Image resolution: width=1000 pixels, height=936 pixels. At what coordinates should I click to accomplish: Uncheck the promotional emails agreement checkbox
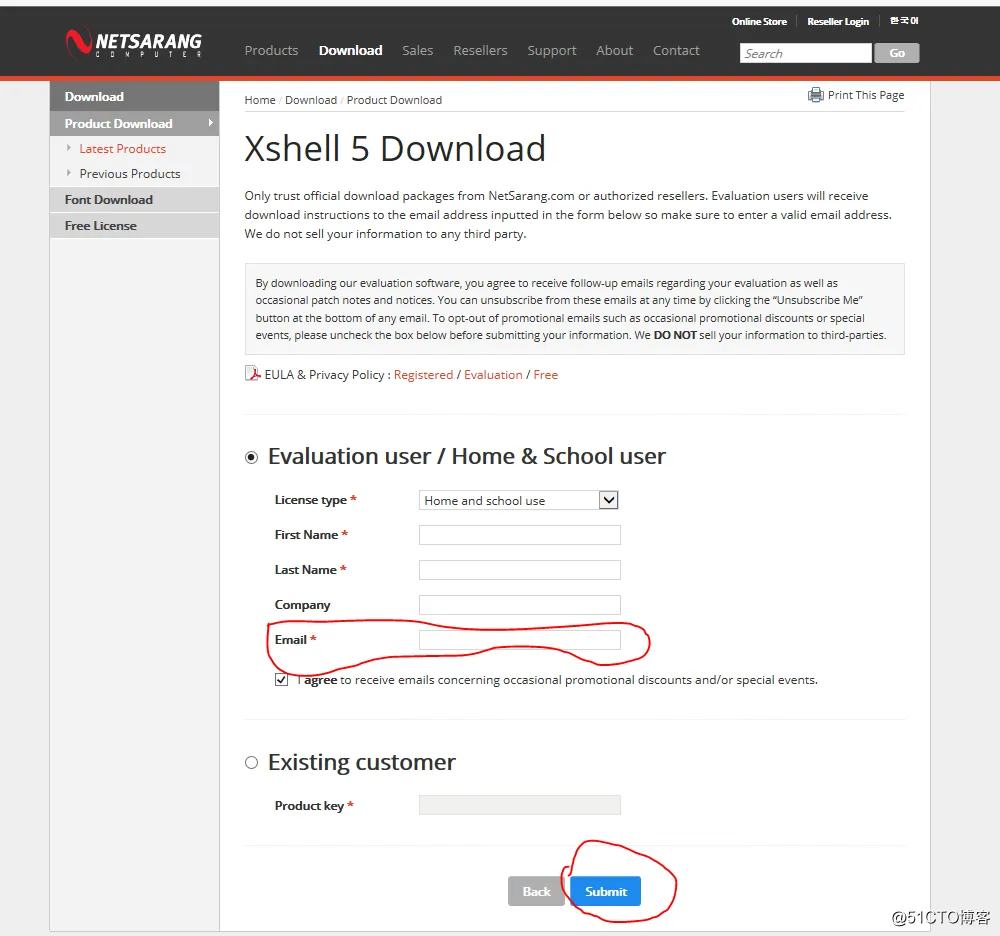(x=281, y=680)
